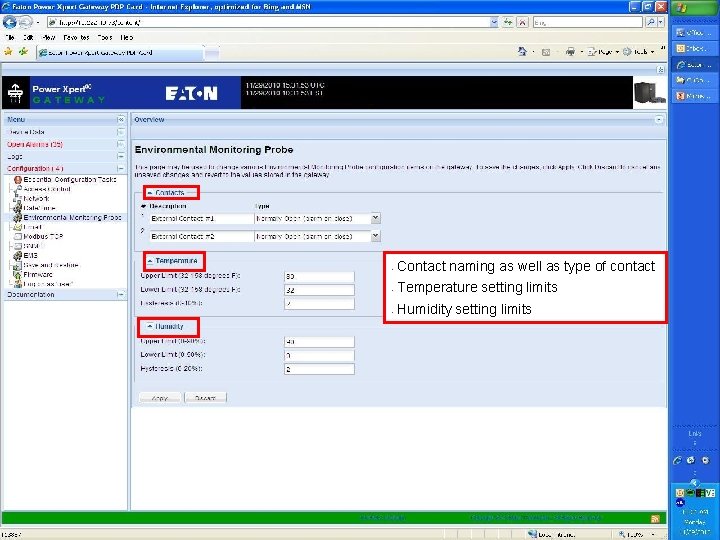The image size is (720, 540).
Task: Expand the Open Alarms section
Action: pyautogui.click(x=121, y=144)
